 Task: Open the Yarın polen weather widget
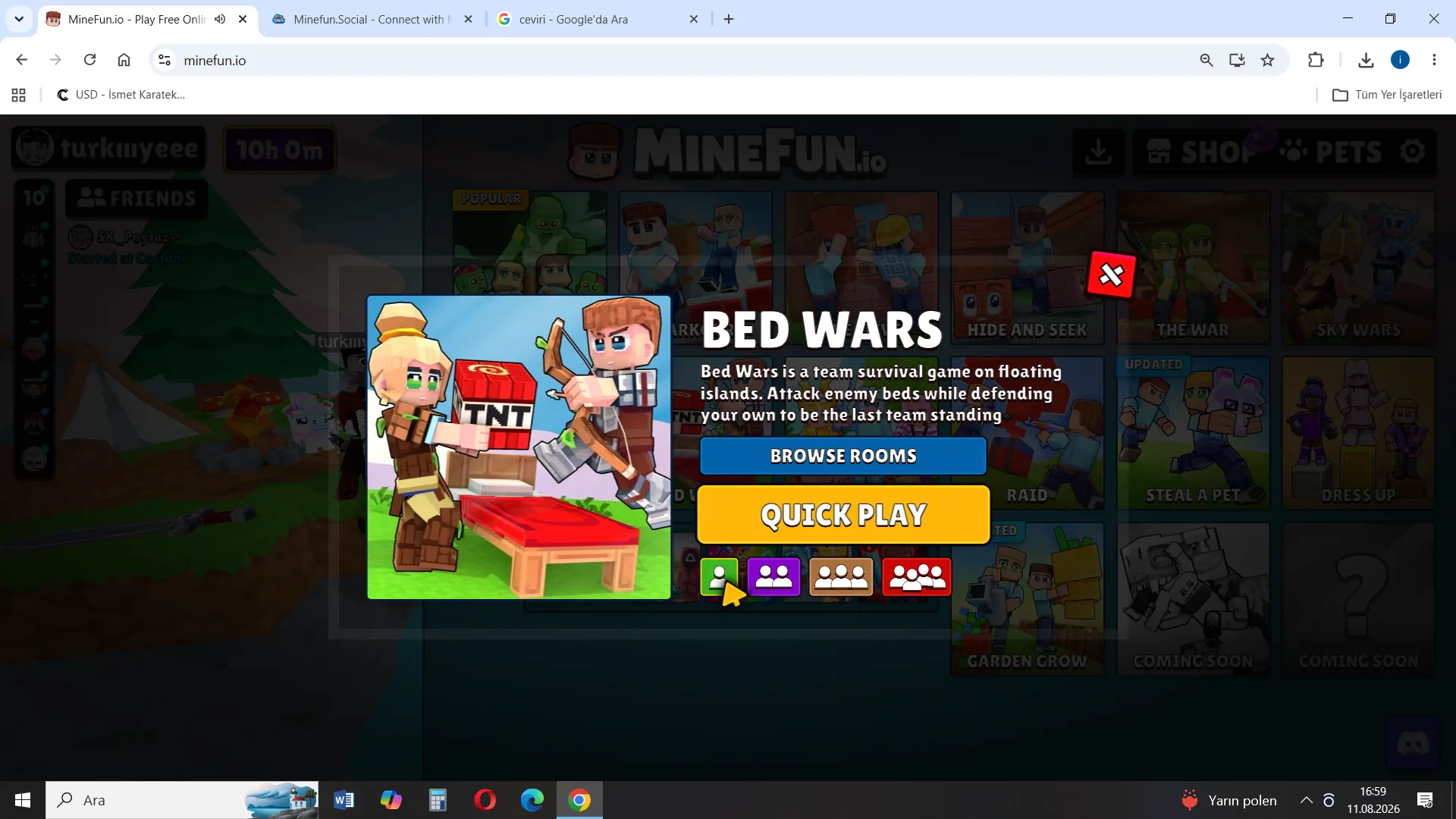pos(1228,800)
